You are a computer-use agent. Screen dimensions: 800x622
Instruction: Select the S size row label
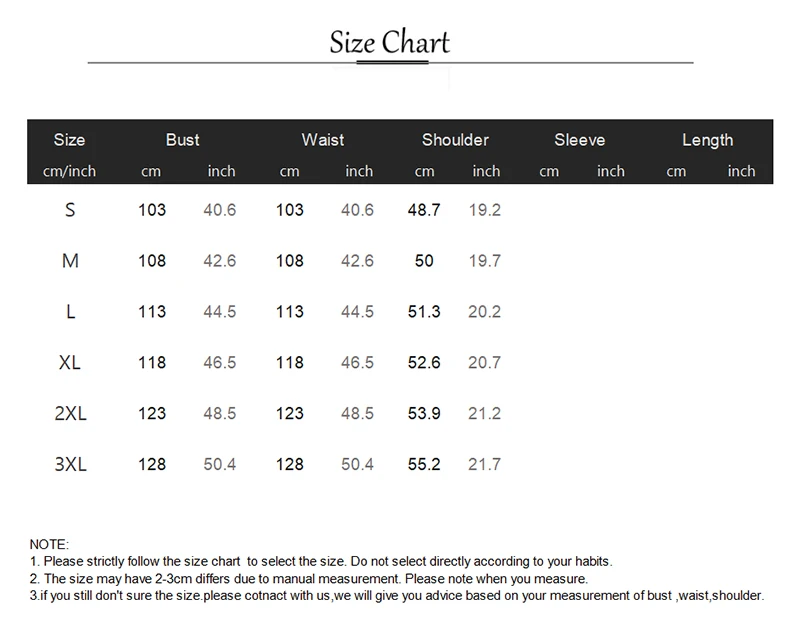[x=70, y=210]
